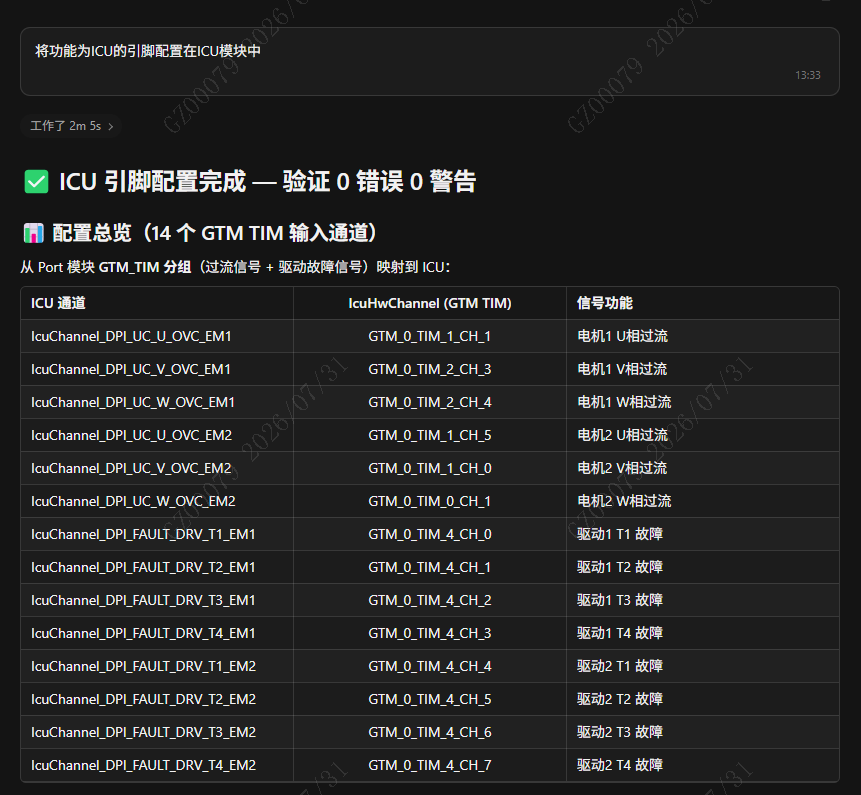The width and height of the screenshot is (861, 795).
Task: Click the 13:33 timestamp
Action: [x=808, y=75]
